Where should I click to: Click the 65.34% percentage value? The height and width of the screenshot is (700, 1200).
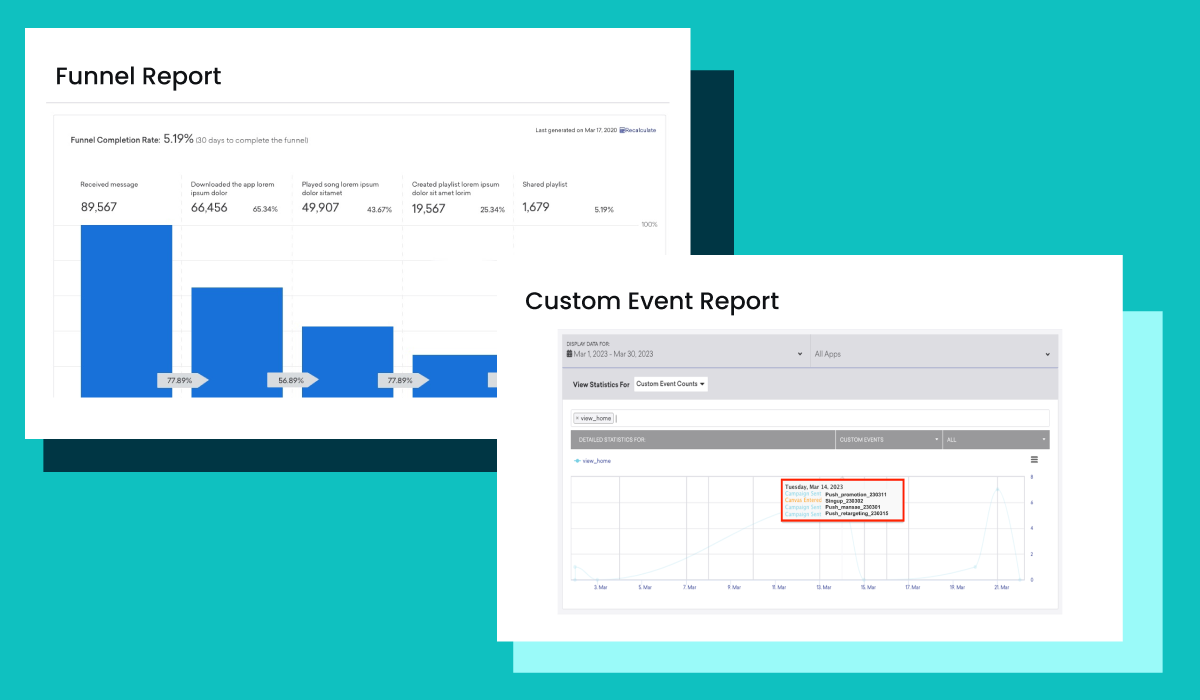click(x=265, y=210)
